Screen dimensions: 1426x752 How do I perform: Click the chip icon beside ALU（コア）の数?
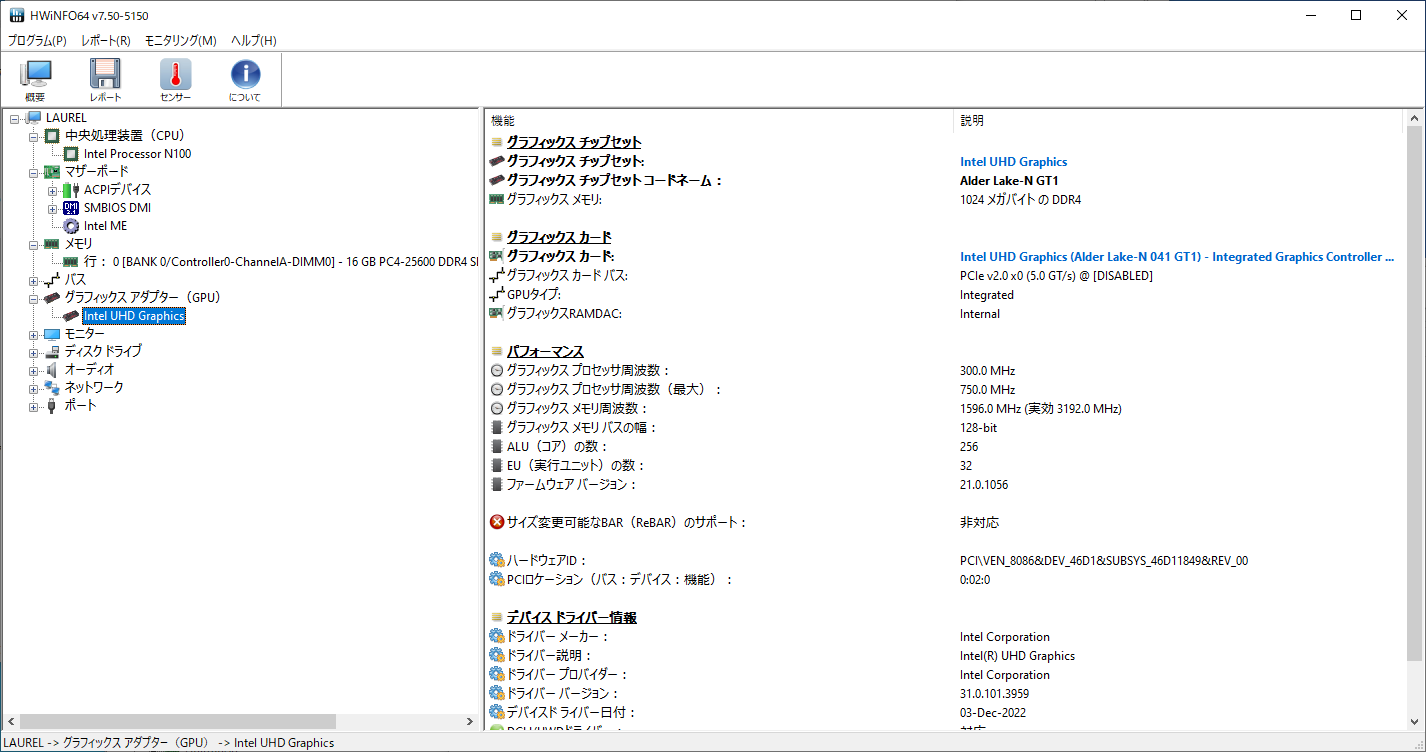[x=497, y=447]
